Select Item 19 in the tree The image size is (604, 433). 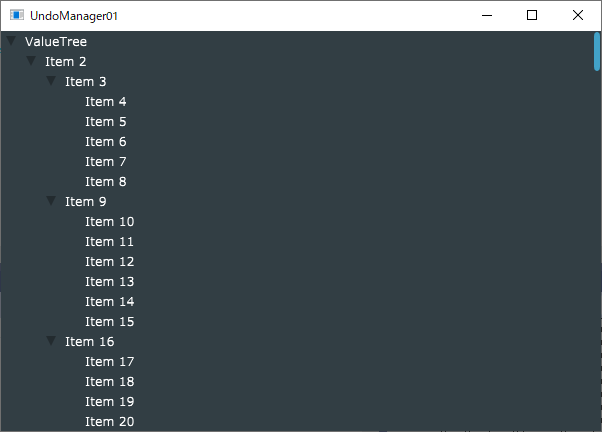click(x=109, y=402)
